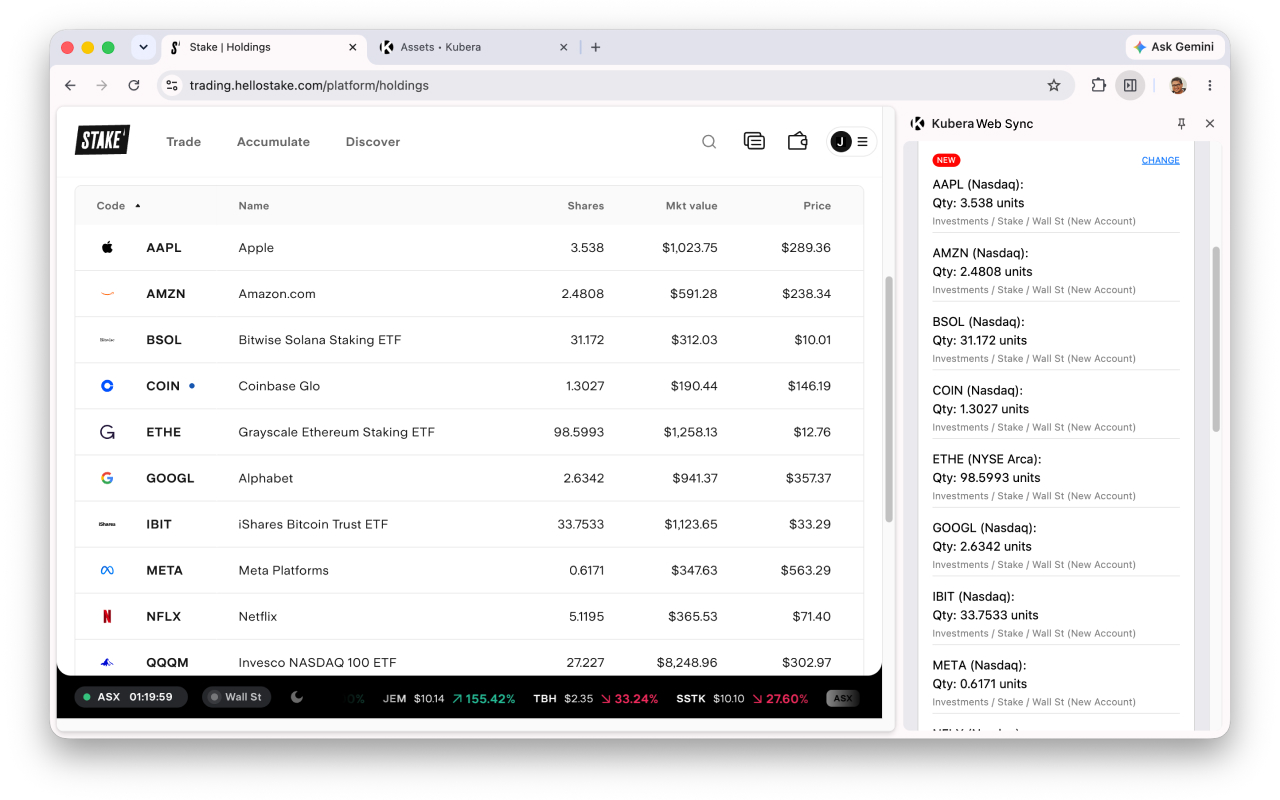This screenshot has height=800, width=1280.
Task: Click the ASX badge beside the ticker
Action: tap(843, 698)
